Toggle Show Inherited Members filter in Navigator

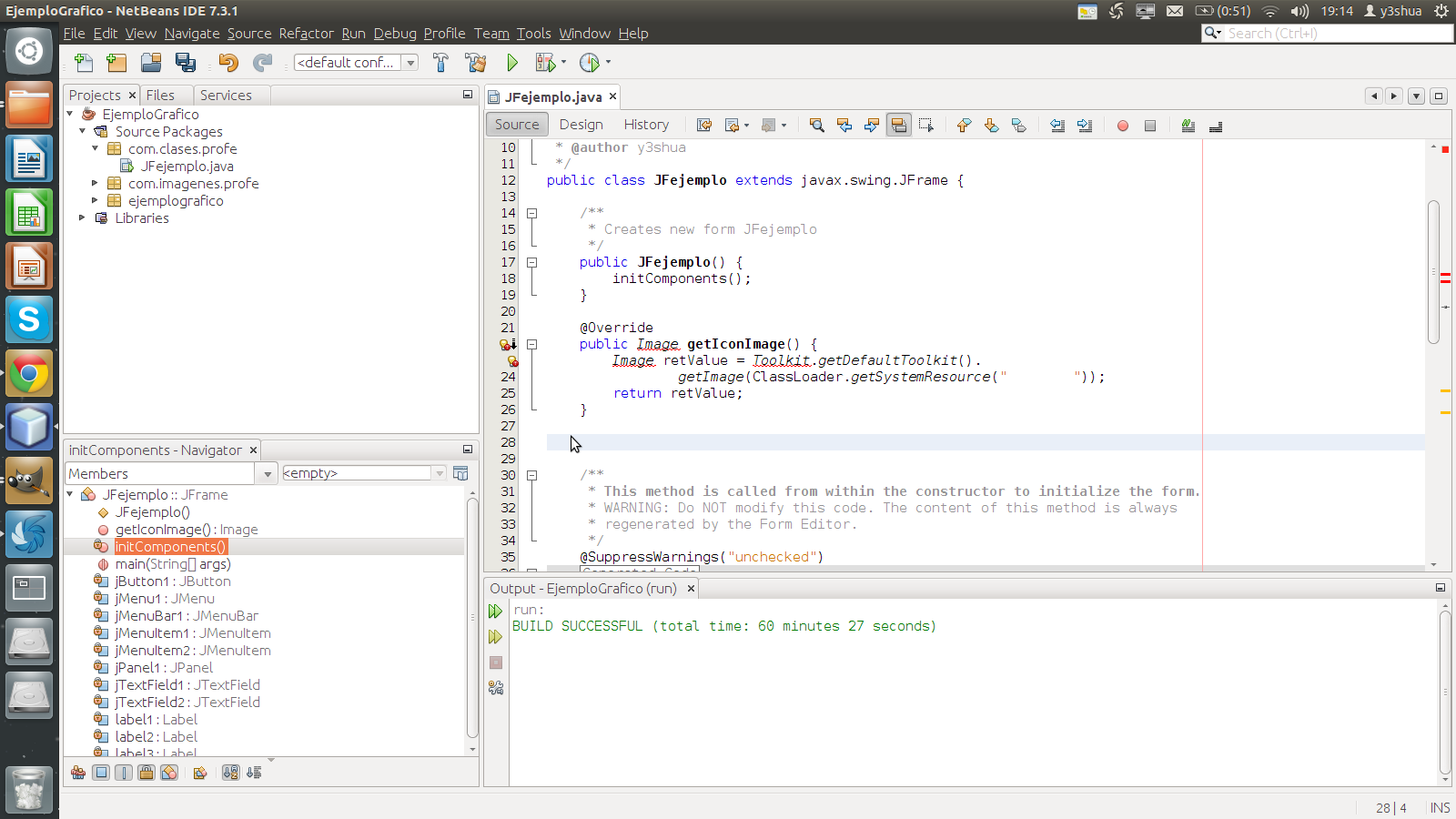click(78, 772)
